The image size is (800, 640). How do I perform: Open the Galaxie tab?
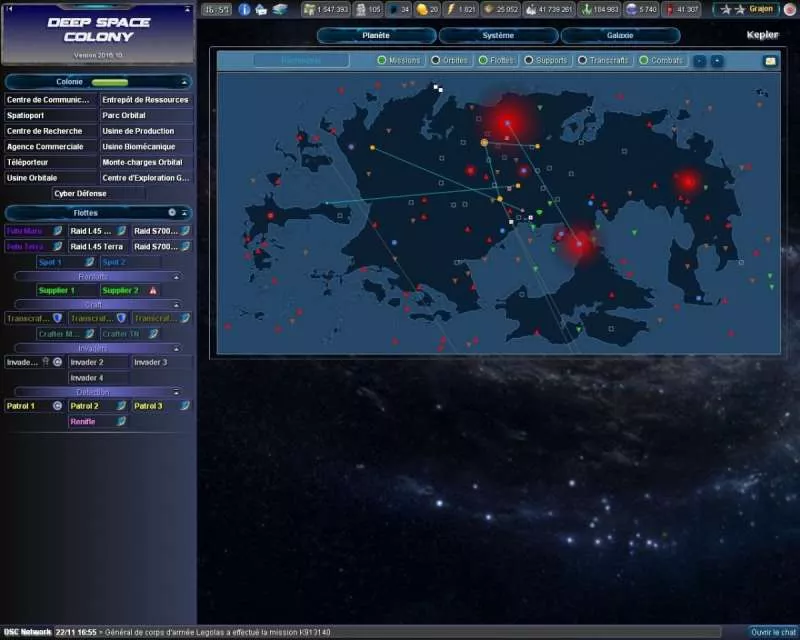pyautogui.click(x=621, y=33)
